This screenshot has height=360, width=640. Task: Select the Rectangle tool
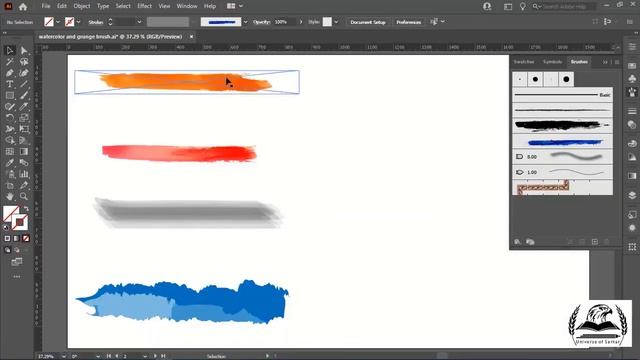coord(10,96)
